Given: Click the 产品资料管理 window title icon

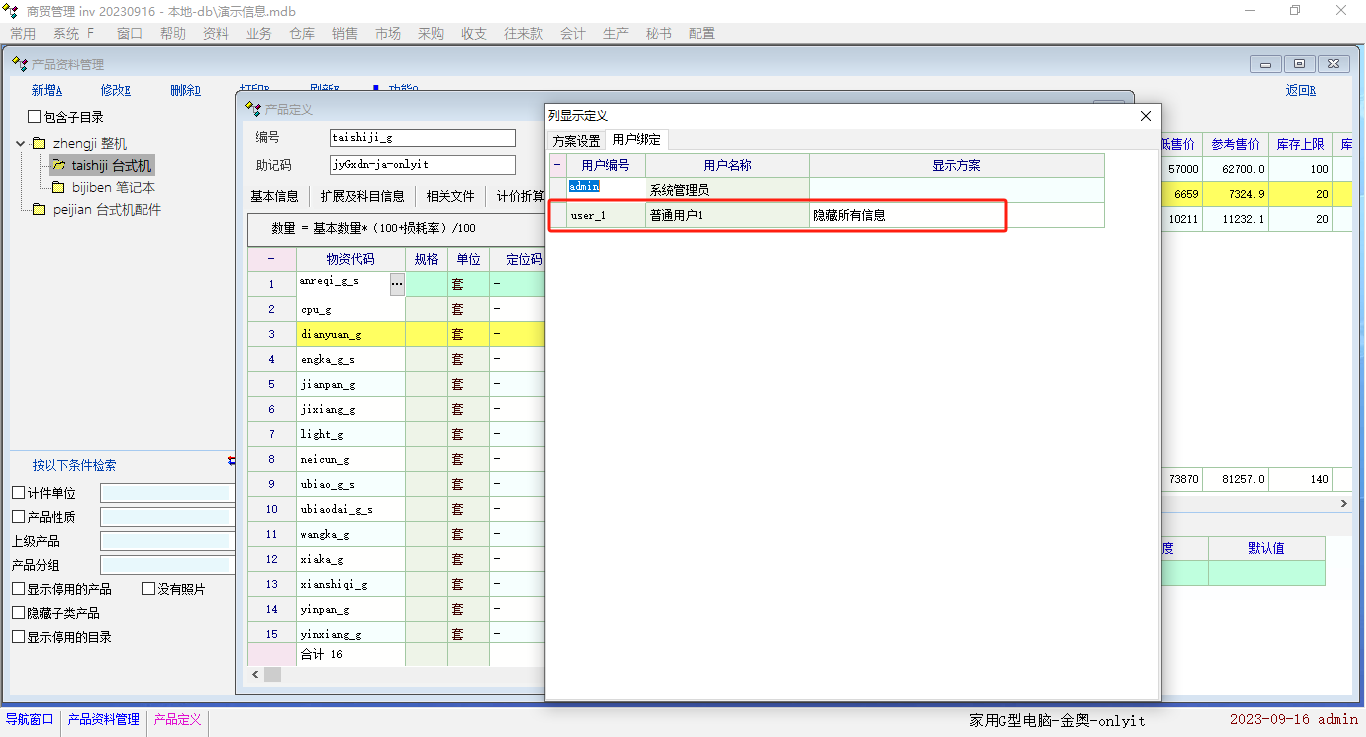Looking at the screenshot, I should coord(19,64).
